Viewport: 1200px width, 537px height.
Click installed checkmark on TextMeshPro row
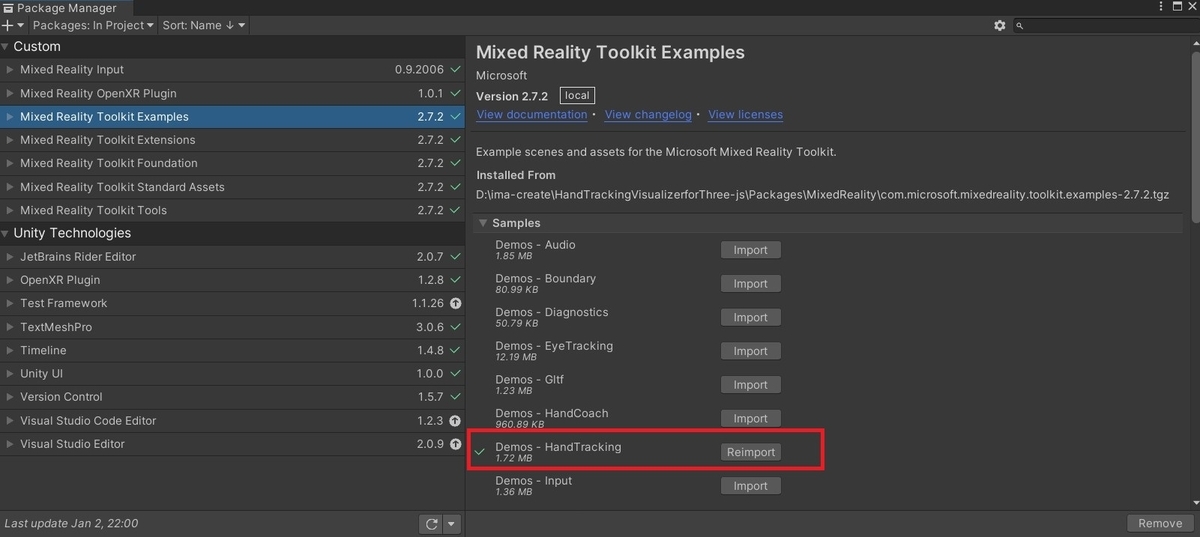(456, 327)
